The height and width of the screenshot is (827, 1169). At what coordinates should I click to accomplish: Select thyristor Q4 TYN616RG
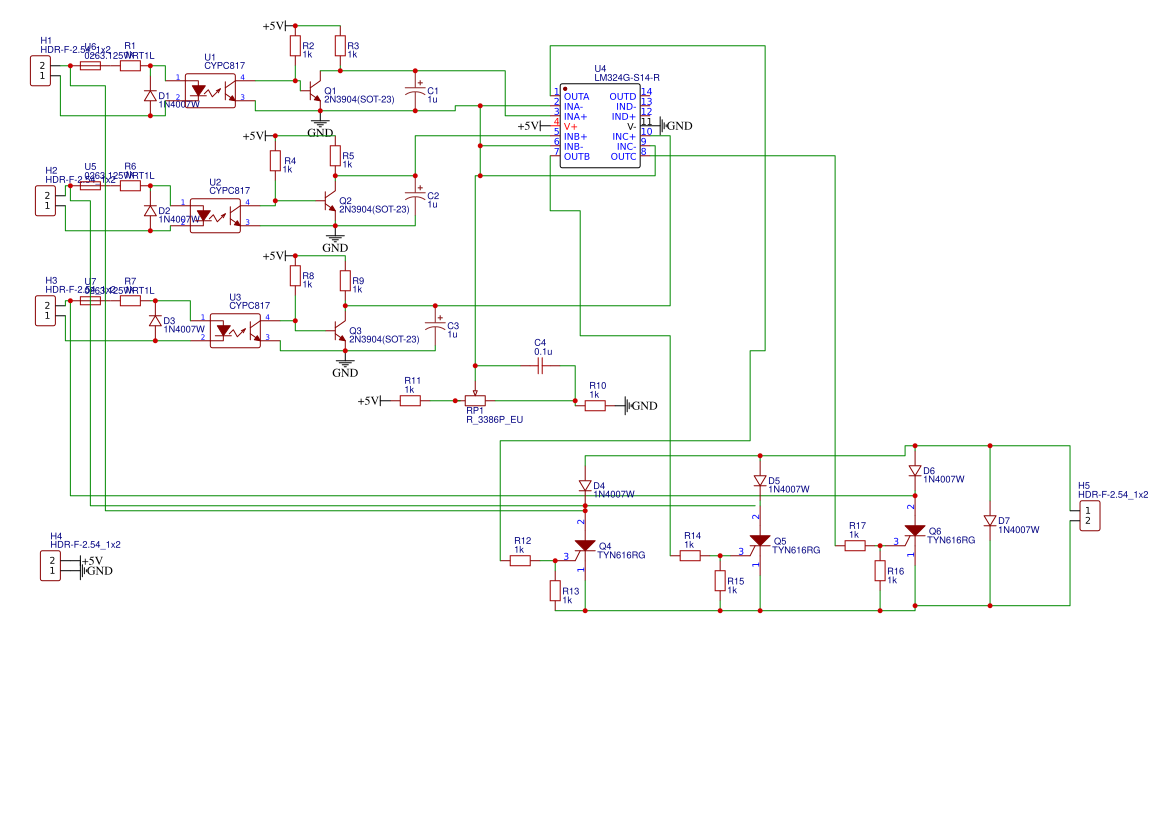585,546
